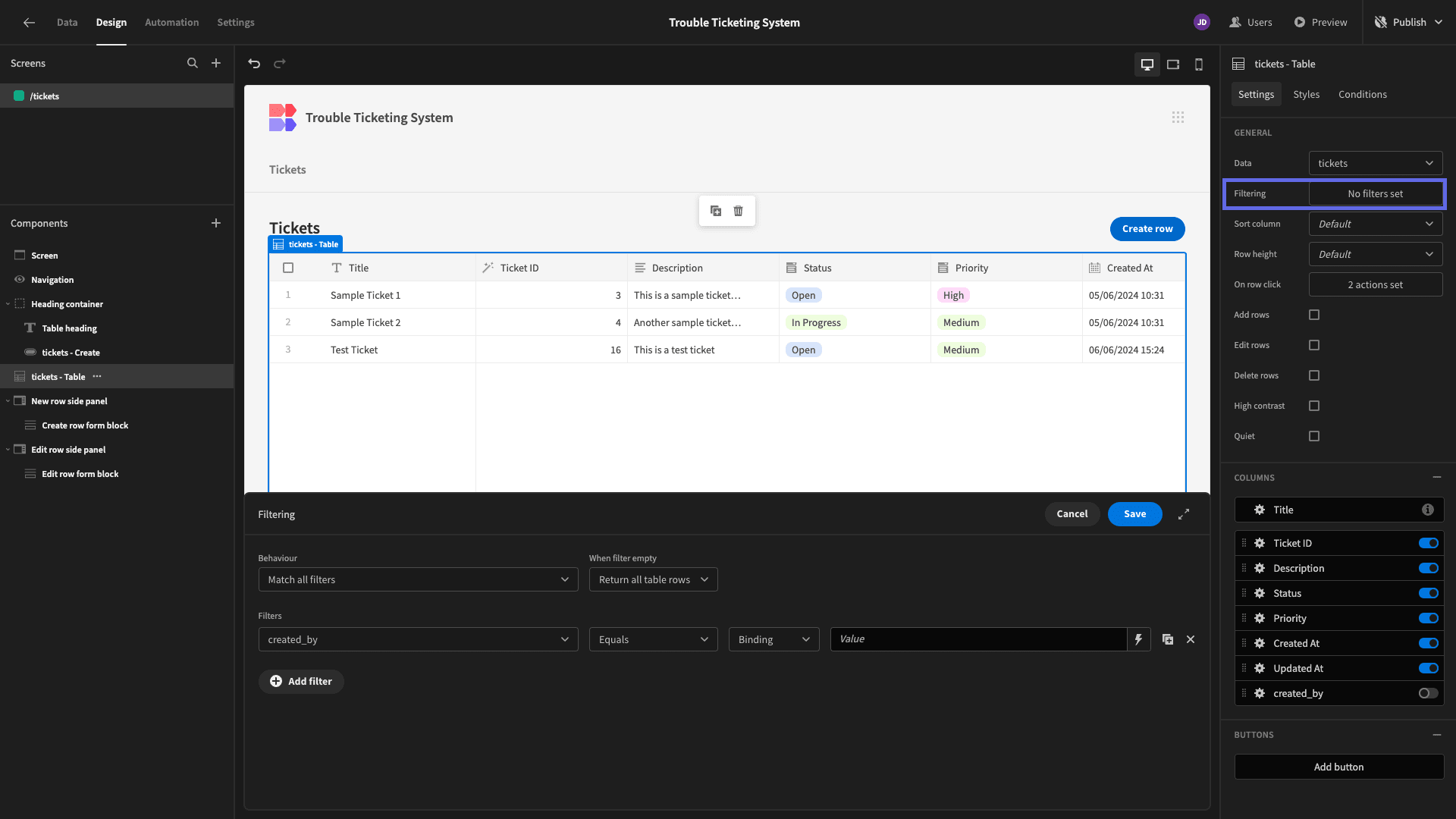Expand the Filtering drawer to fullscreen
The image size is (1456, 819).
coord(1184,514)
